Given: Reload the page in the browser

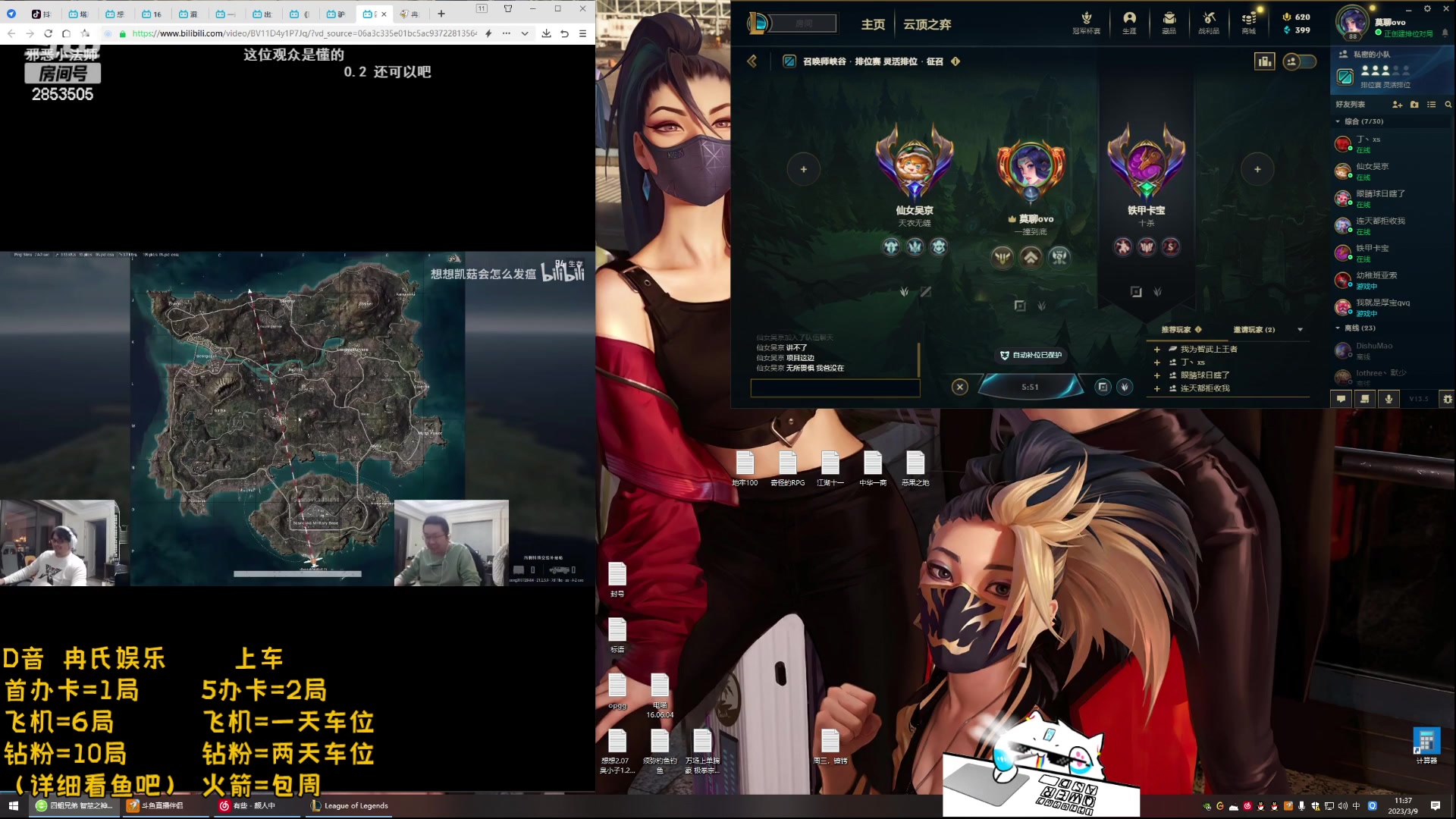Looking at the screenshot, I should coord(48,33).
